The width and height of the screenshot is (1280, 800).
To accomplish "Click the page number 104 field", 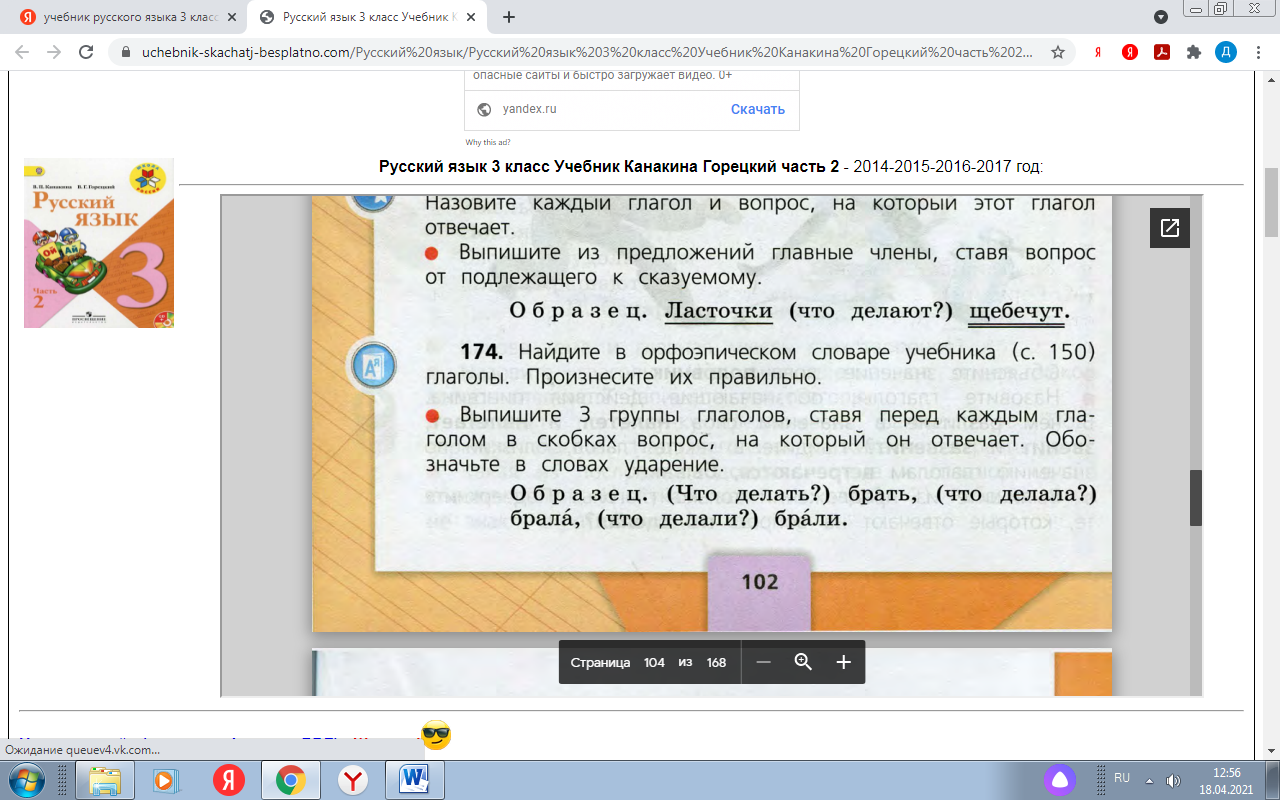I will point(654,662).
